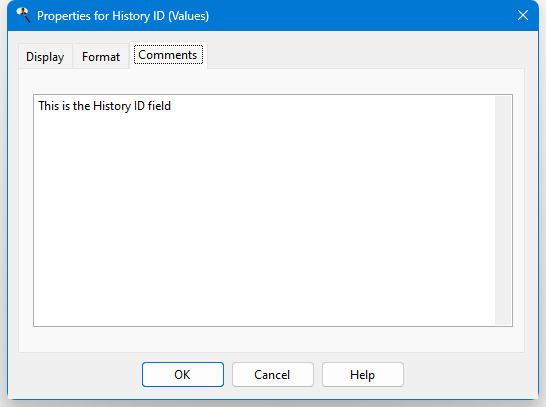Click the Cancel button
This screenshot has width=546, height=407.
[273, 375]
